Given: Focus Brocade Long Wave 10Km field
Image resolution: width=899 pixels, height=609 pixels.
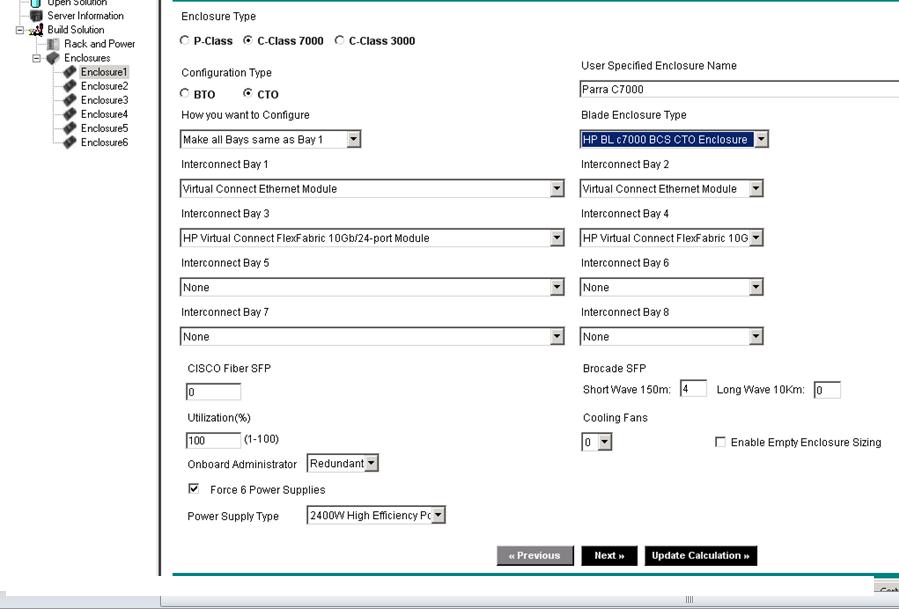Looking at the screenshot, I should click(x=827, y=390).
